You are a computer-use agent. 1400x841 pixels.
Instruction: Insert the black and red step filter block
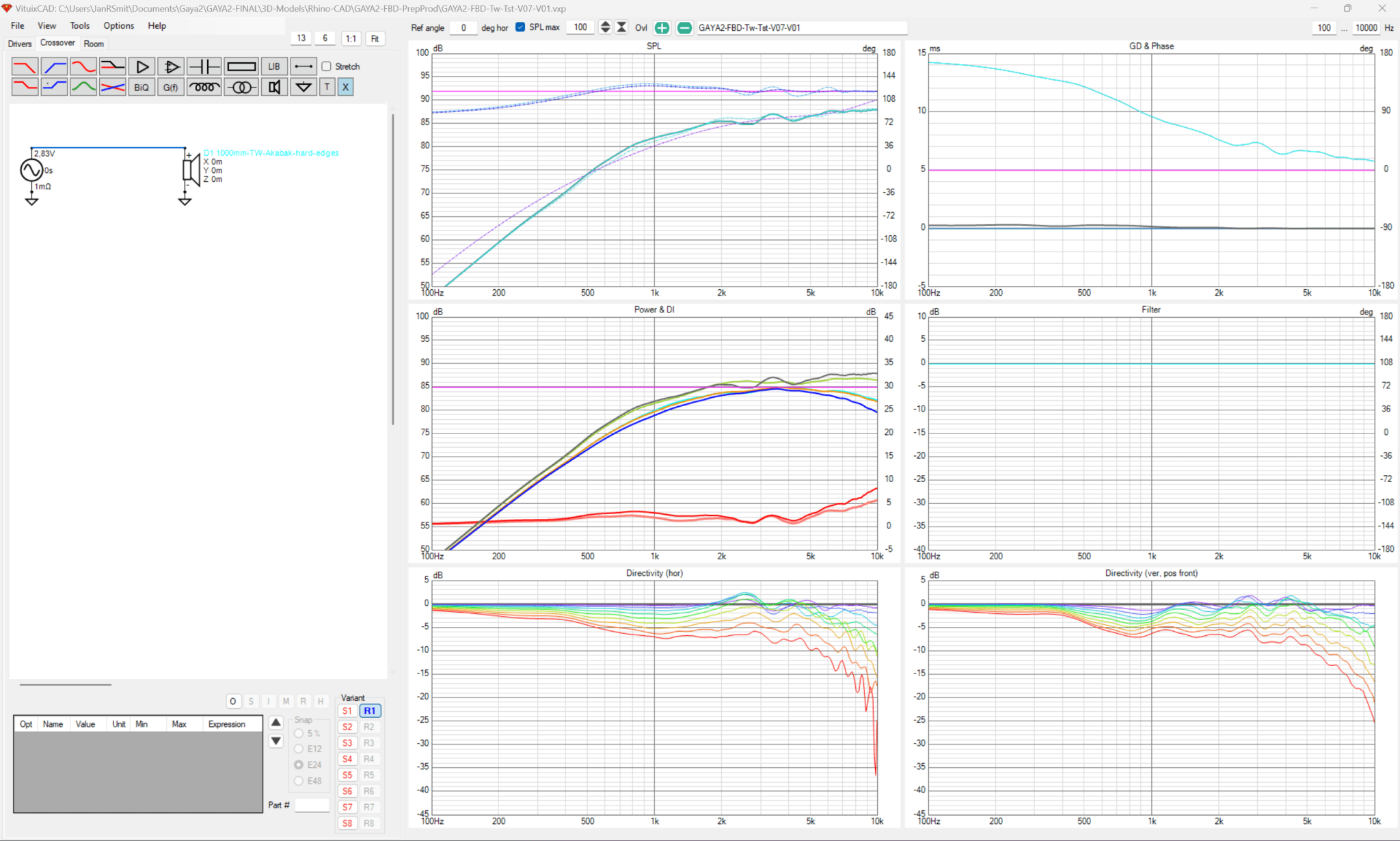(x=113, y=66)
